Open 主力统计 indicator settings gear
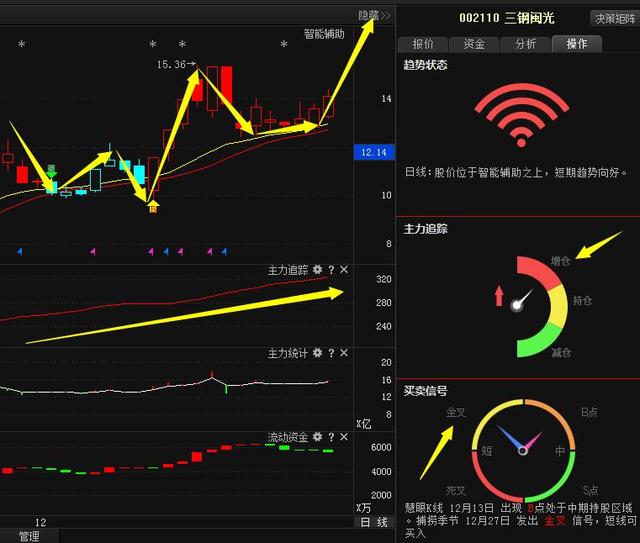 tap(317, 353)
